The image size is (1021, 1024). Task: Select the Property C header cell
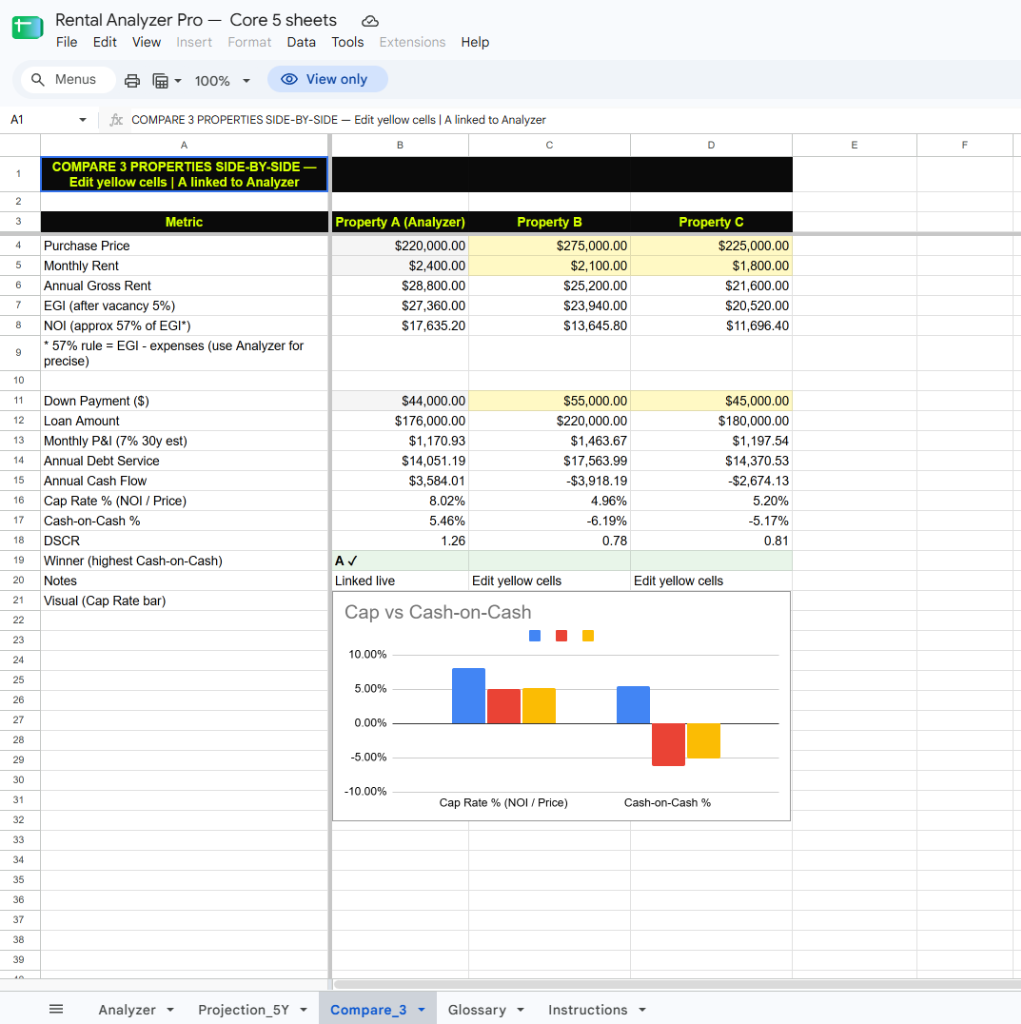point(711,222)
